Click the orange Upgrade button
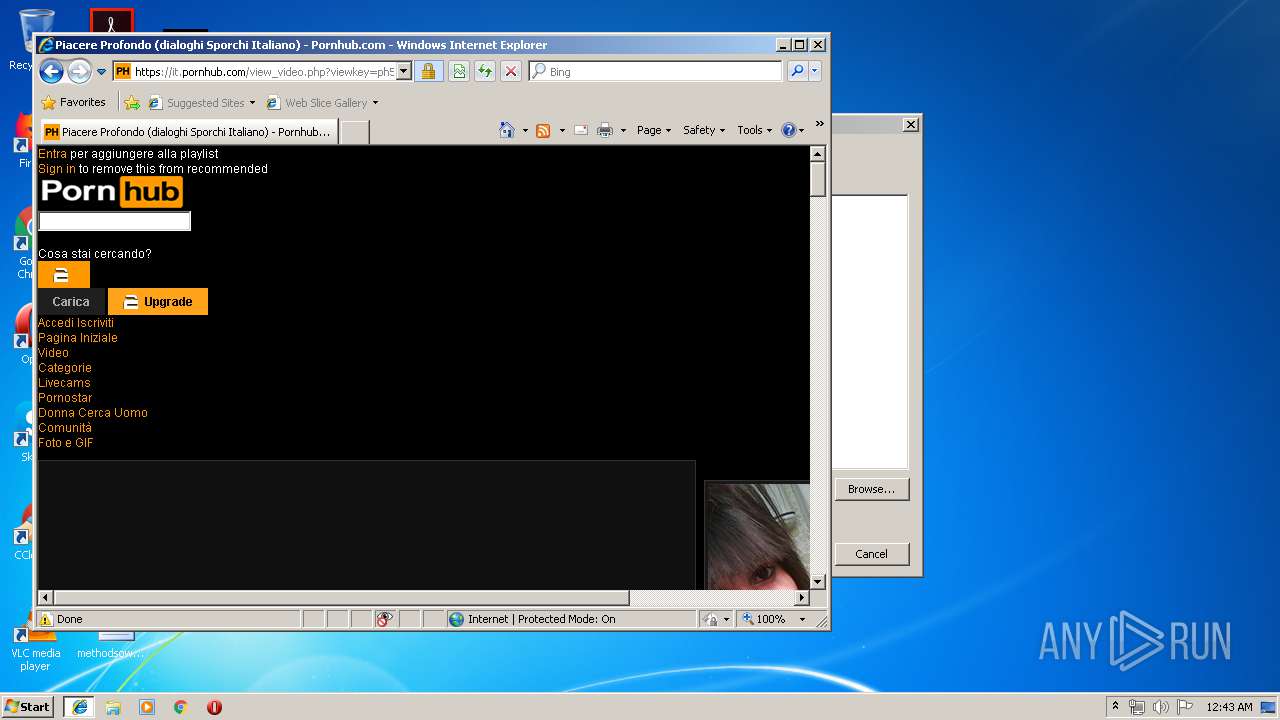 pyautogui.click(x=158, y=301)
